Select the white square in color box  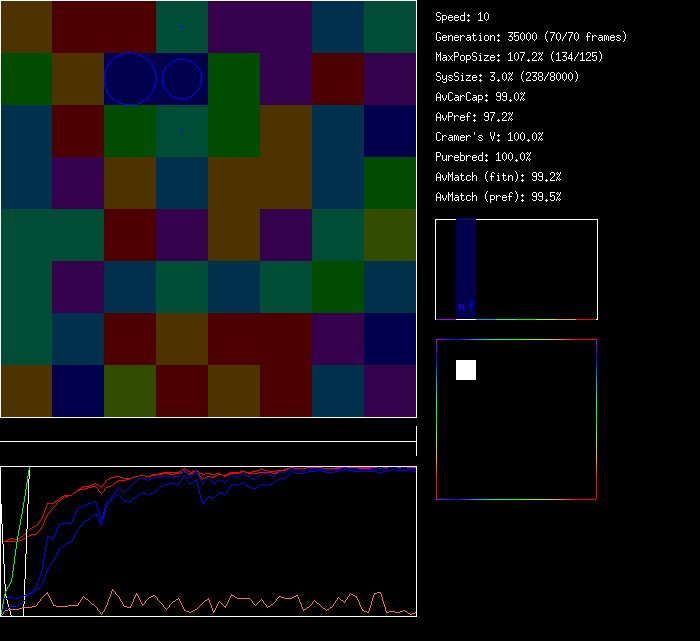click(466, 370)
